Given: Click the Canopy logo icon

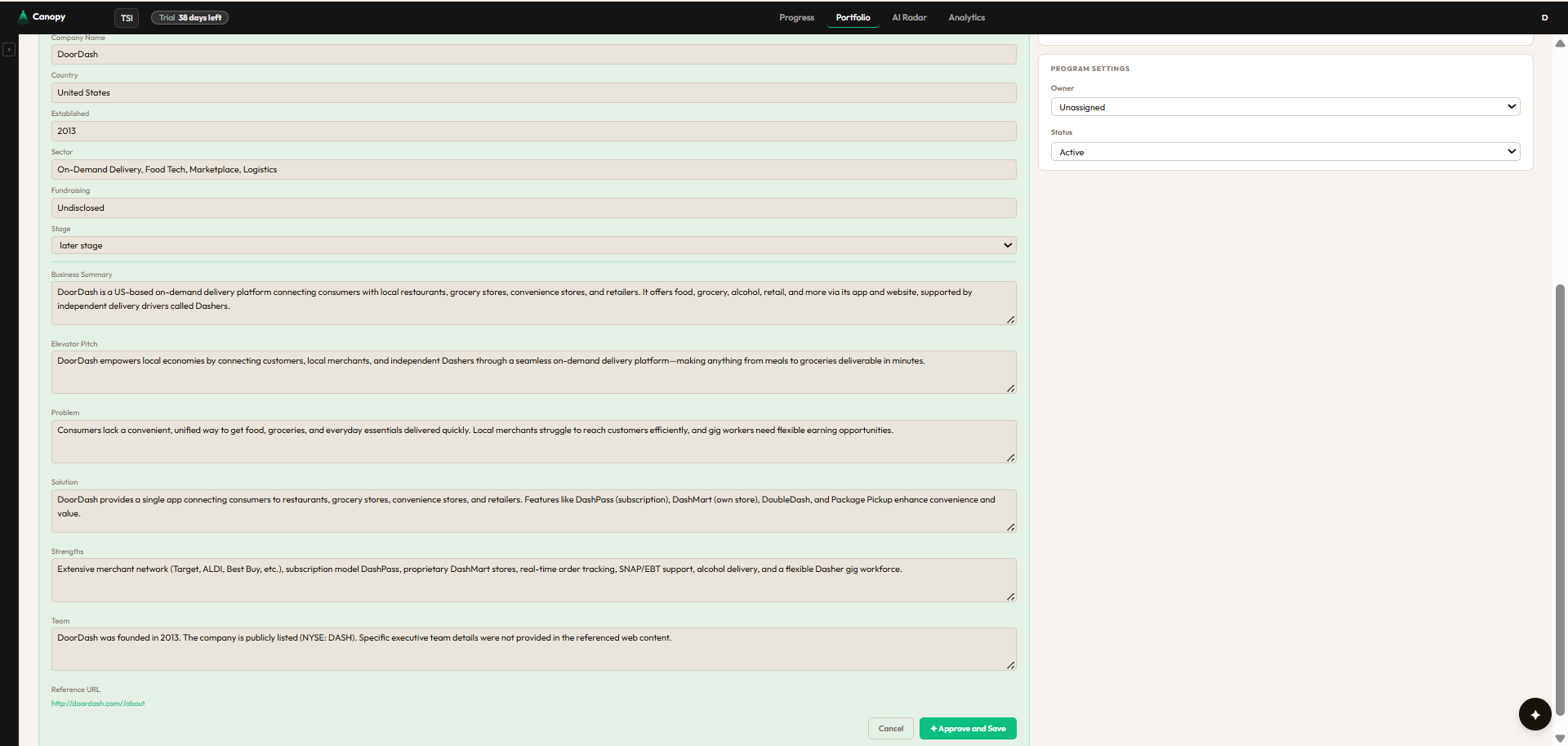Looking at the screenshot, I should (x=23, y=16).
